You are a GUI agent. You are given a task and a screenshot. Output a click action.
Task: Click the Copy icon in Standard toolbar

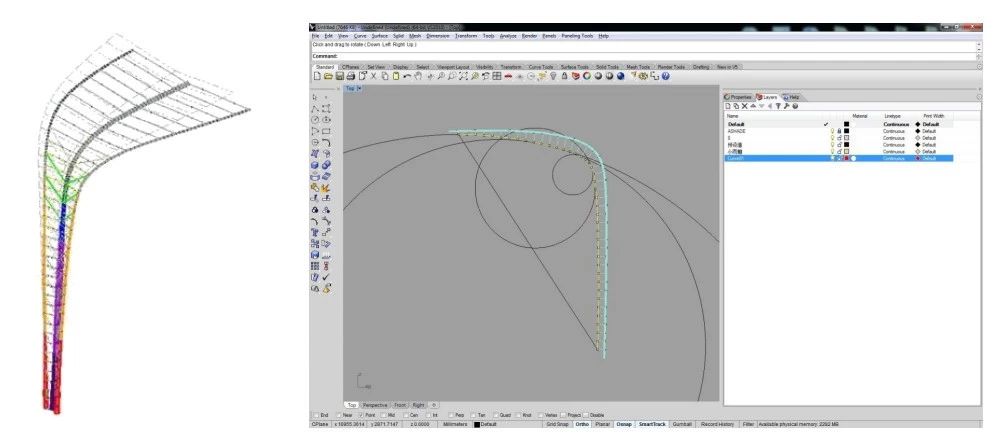point(384,76)
